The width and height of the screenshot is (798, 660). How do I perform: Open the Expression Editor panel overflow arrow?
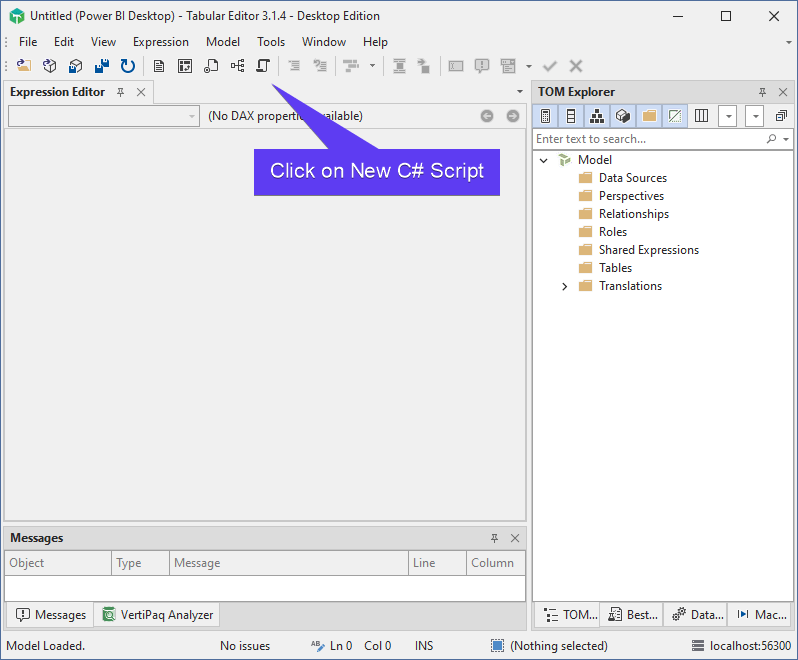point(520,92)
